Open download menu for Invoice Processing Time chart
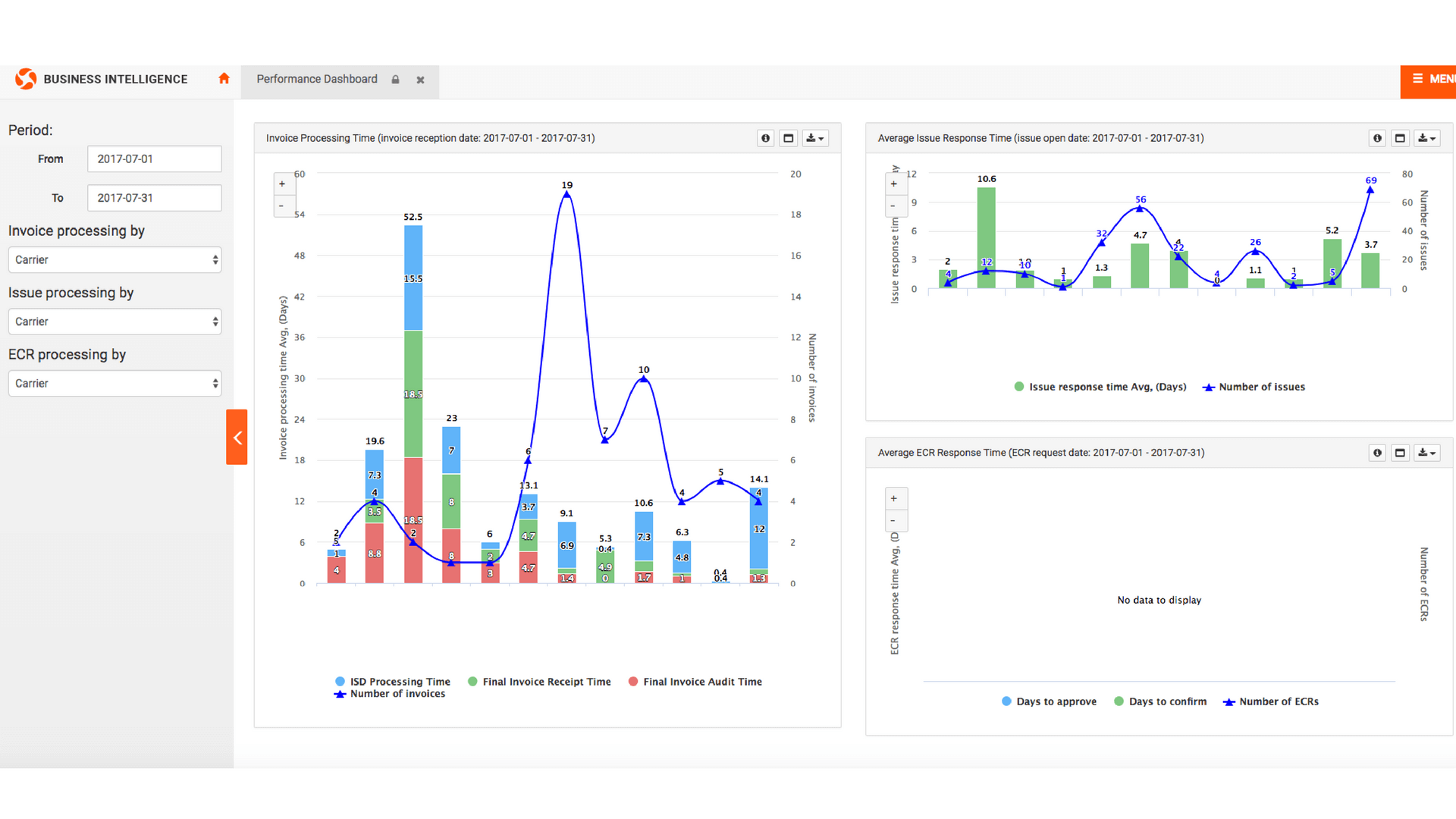 (815, 138)
